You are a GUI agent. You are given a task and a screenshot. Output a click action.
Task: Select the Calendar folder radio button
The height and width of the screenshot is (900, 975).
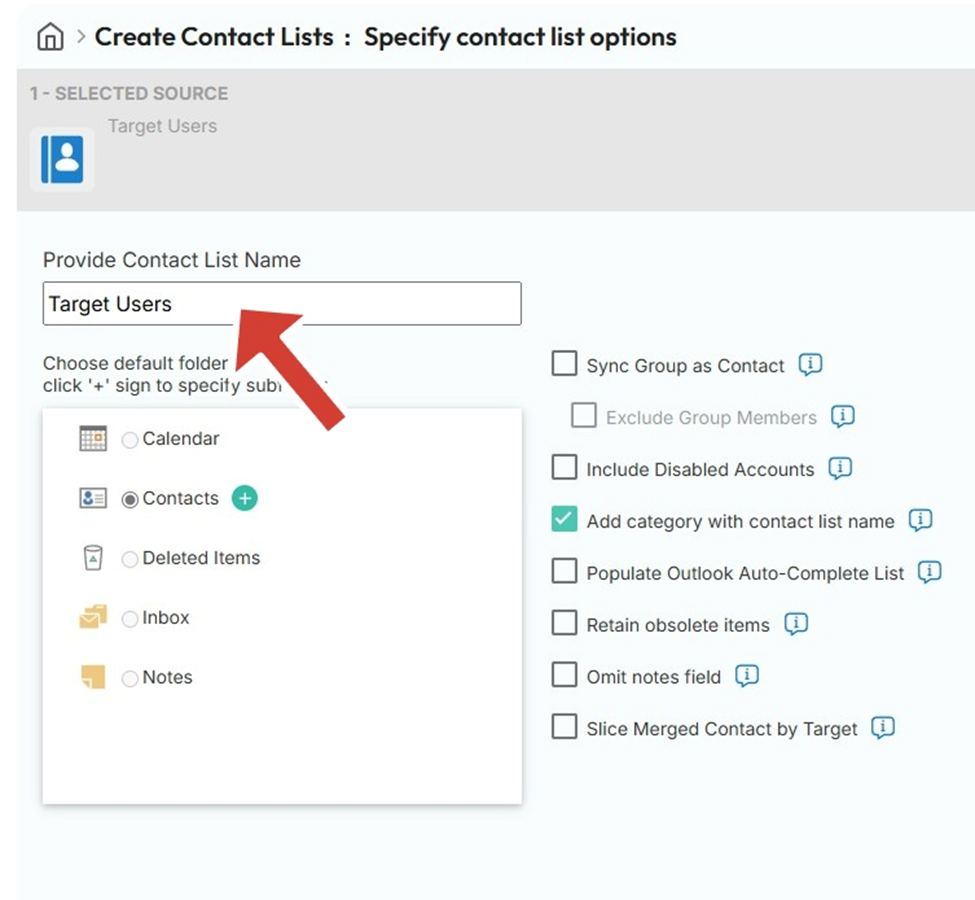click(x=129, y=440)
